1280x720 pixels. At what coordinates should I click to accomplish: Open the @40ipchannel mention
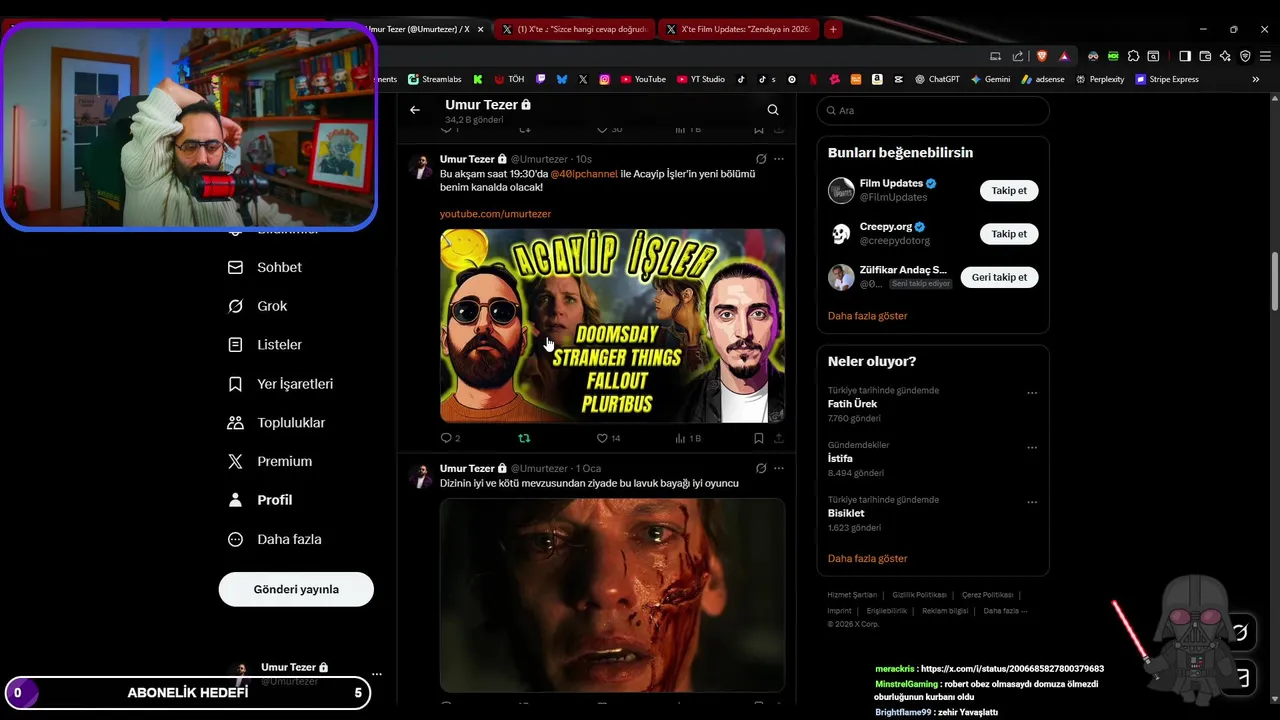584,174
